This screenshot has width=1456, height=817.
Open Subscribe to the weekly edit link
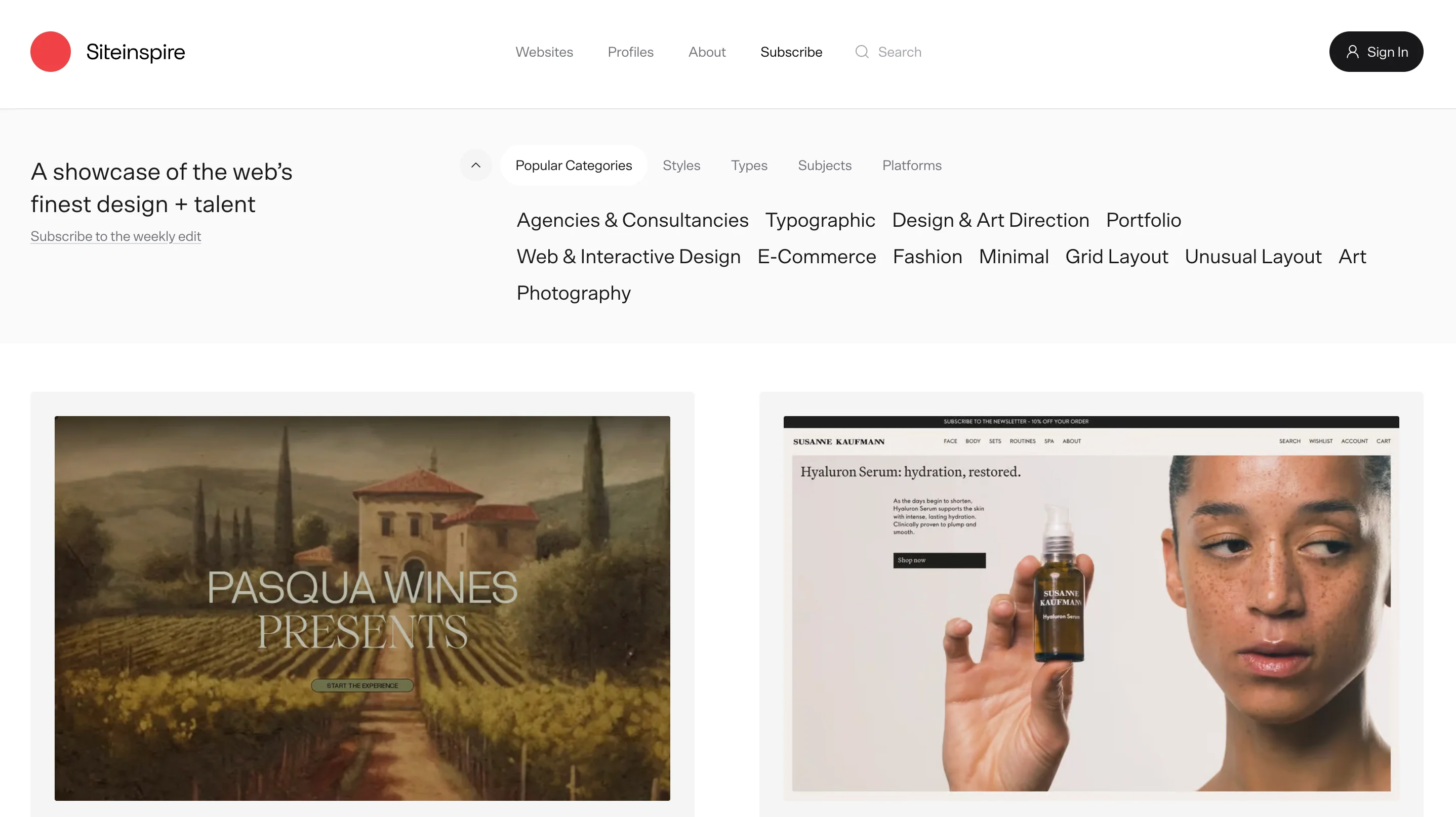[116, 236]
